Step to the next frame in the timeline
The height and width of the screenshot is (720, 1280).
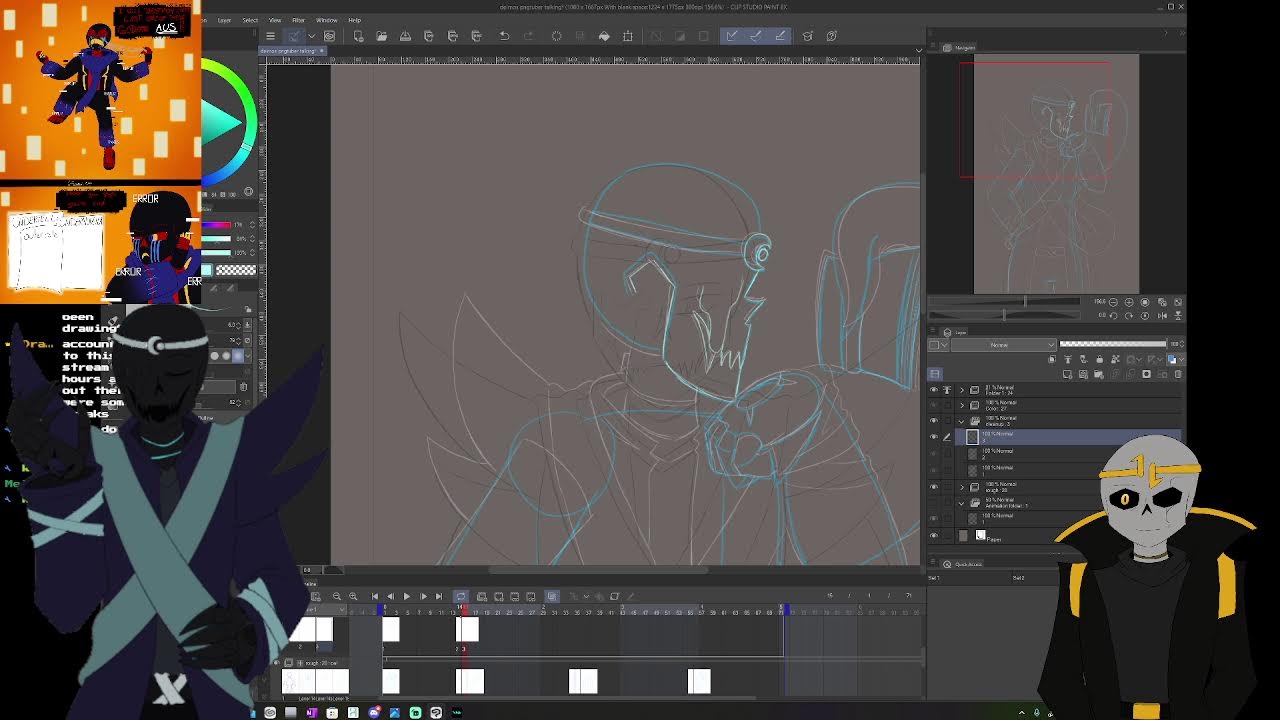point(423,596)
